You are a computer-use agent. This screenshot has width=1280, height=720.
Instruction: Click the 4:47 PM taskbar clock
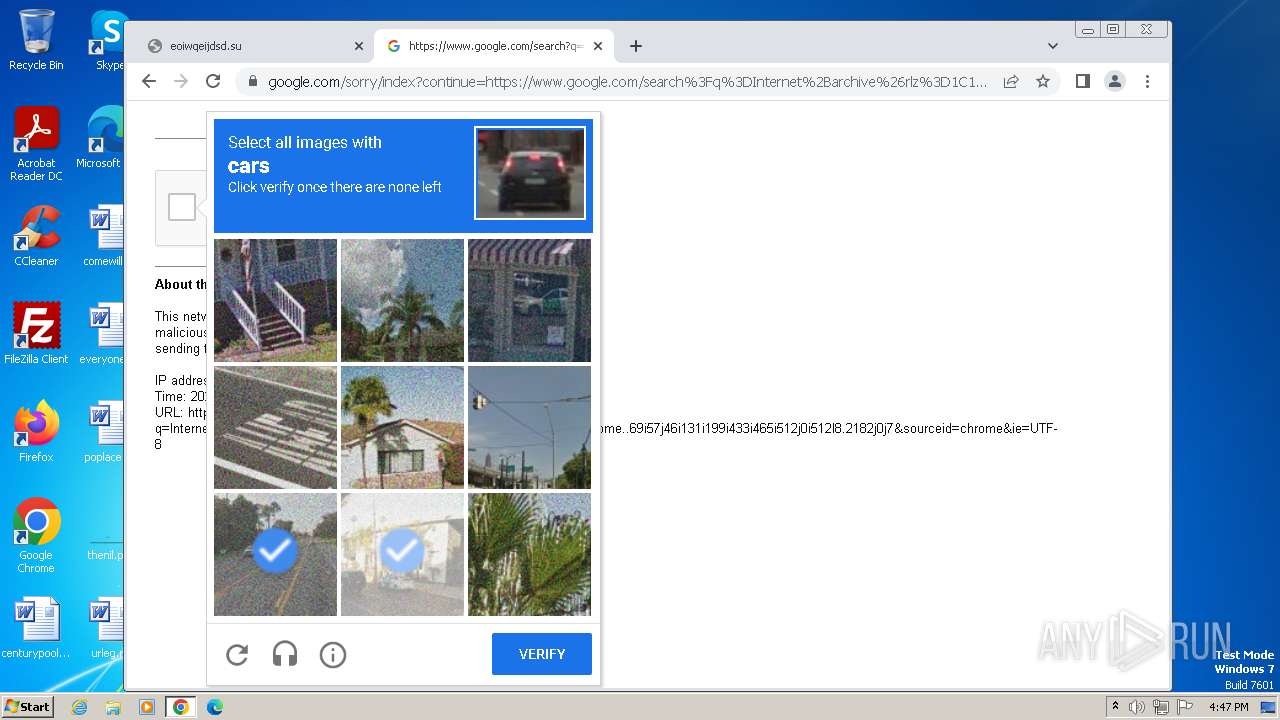[x=1228, y=707]
